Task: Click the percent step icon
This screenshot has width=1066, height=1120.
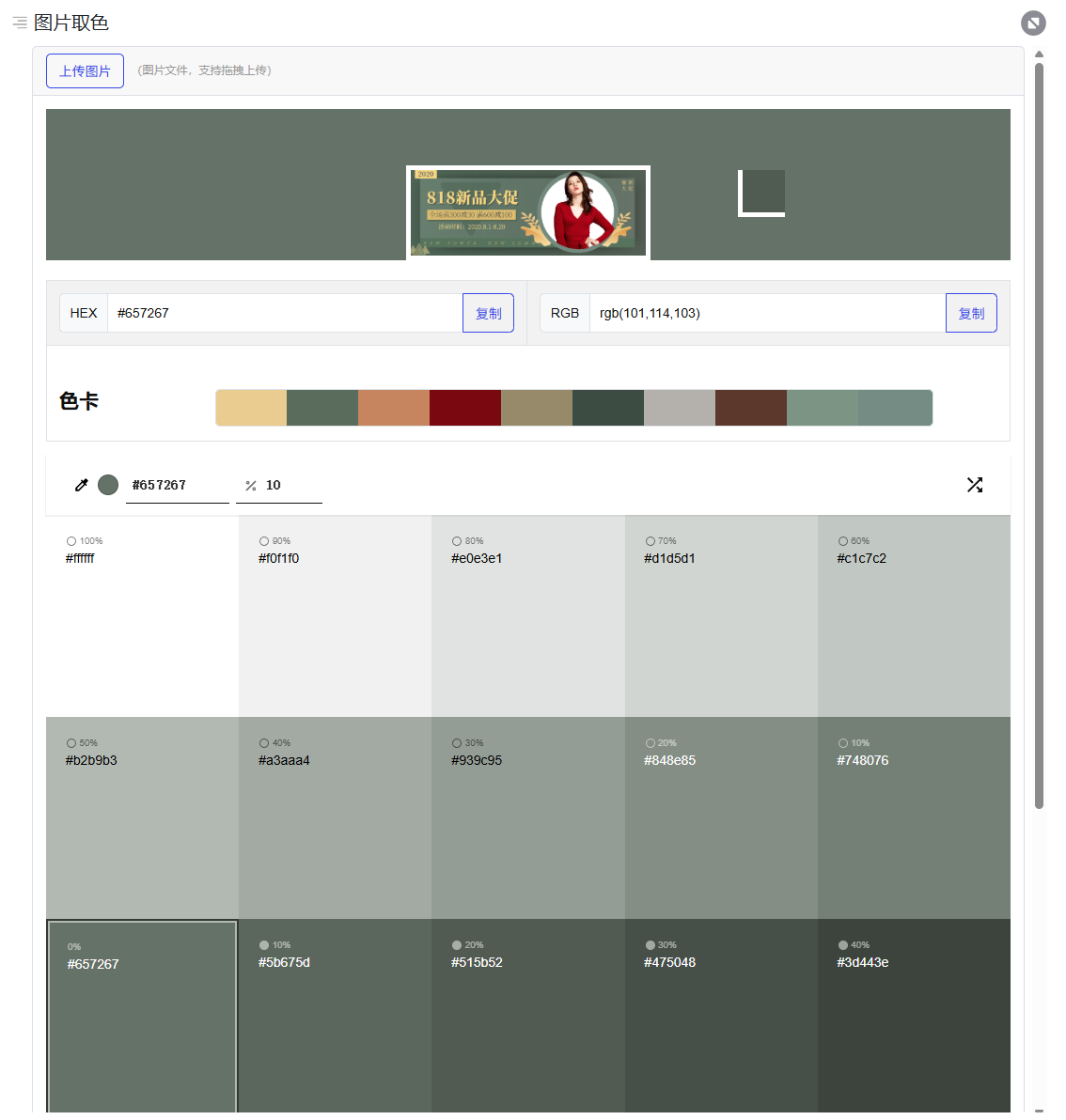Action: click(251, 486)
